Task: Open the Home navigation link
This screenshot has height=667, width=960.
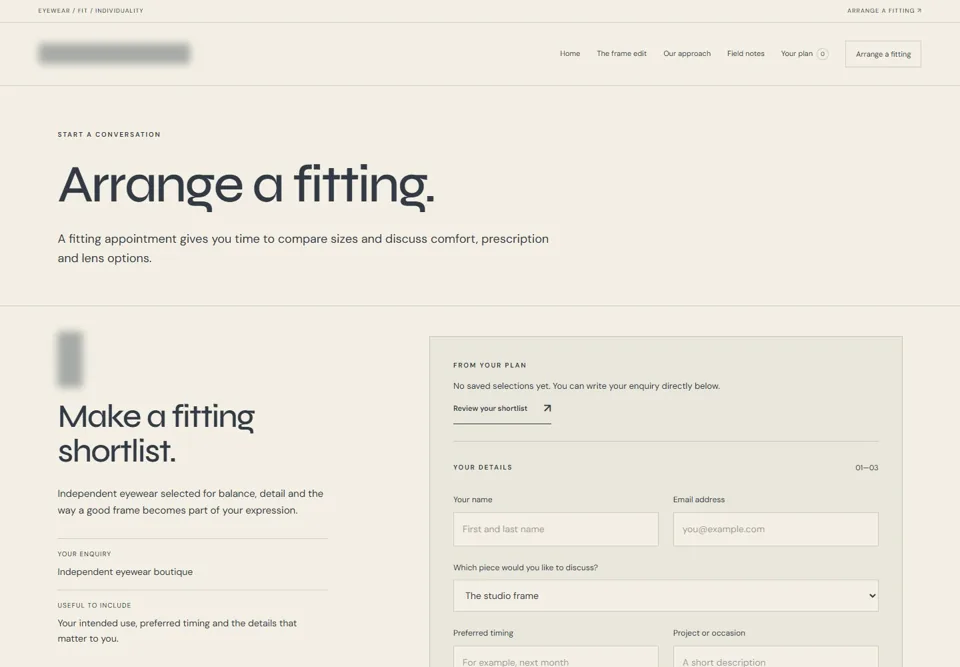Action: [x=569, y=53]
